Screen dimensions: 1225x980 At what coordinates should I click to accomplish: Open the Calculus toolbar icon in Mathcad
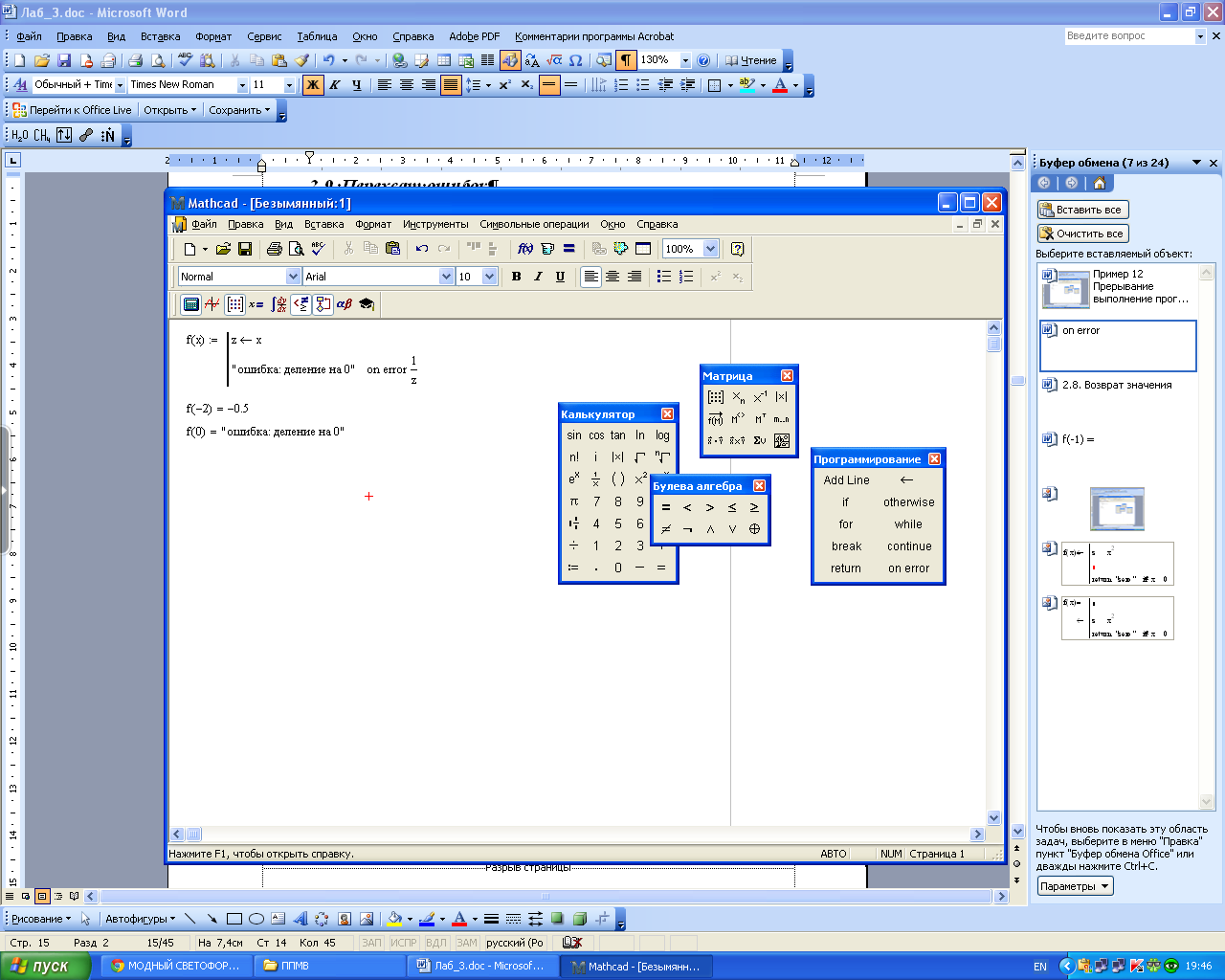278,304
